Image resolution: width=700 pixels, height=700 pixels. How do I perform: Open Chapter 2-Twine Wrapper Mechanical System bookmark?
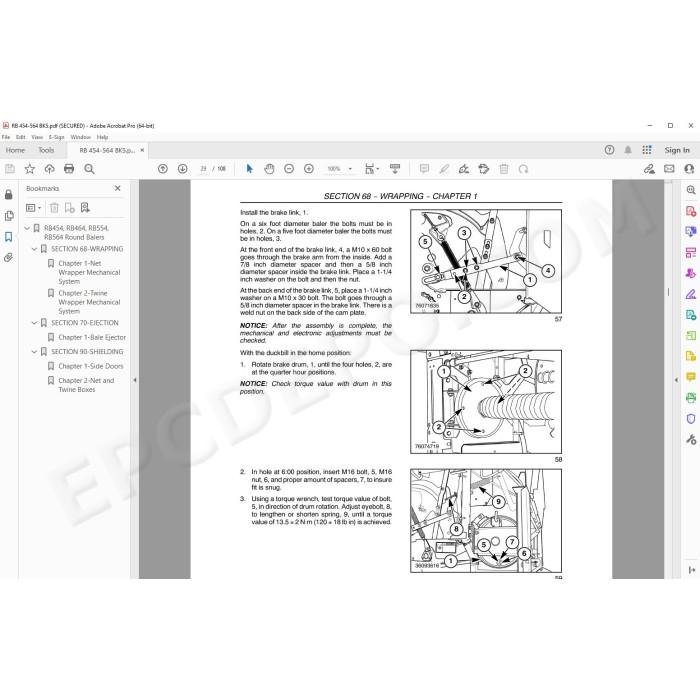click(x=89, y=302)
